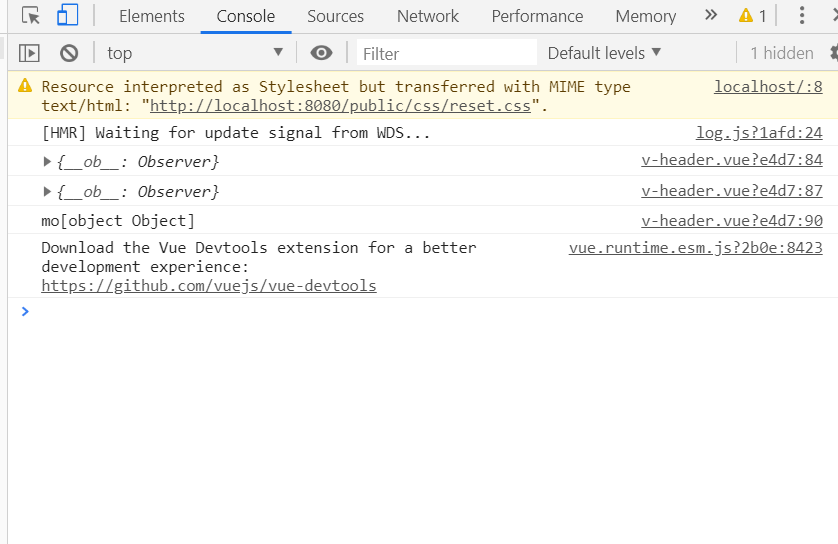Screen dimensions: 838x544
Task: Click the console input prompt line
Action: tap(428, 311)
